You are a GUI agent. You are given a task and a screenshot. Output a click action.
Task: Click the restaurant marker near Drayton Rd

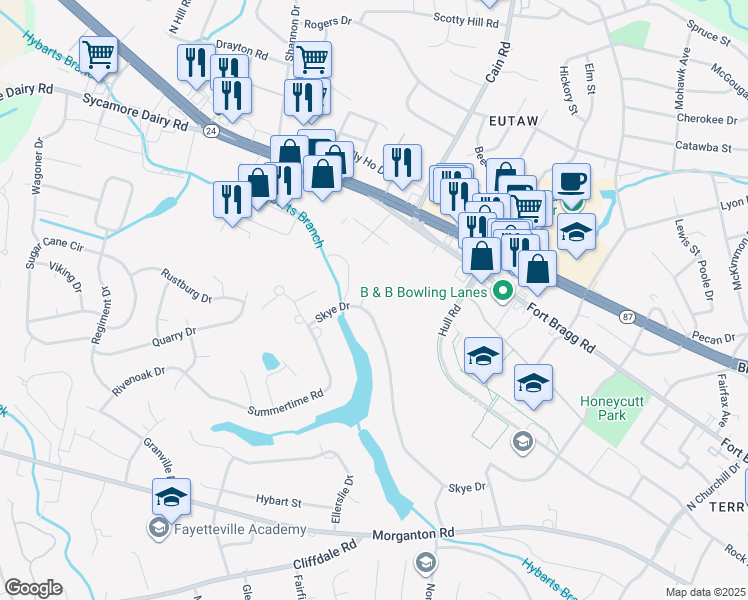[x=196, y=63]
